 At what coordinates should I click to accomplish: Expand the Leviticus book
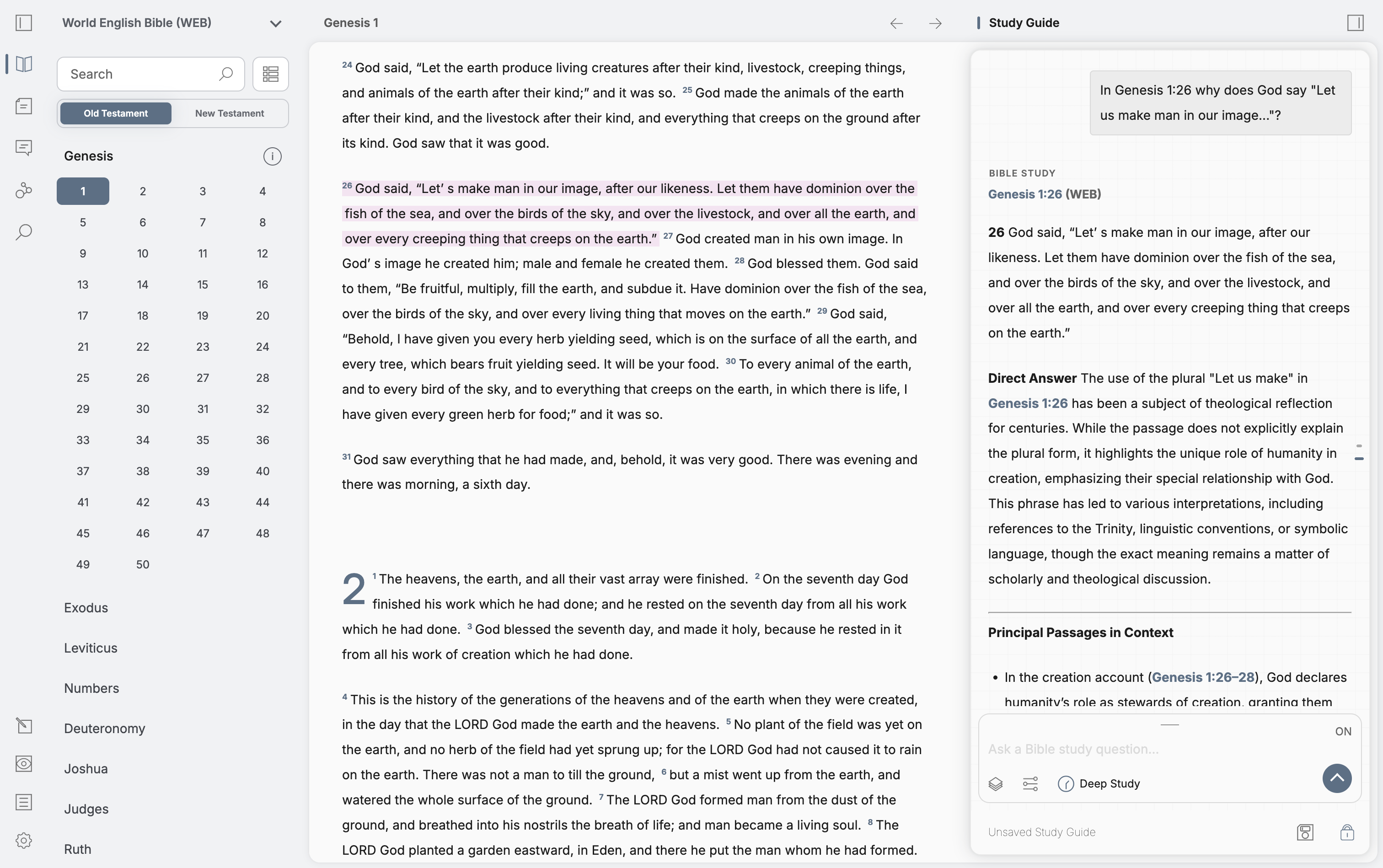(x=91, y=648)
